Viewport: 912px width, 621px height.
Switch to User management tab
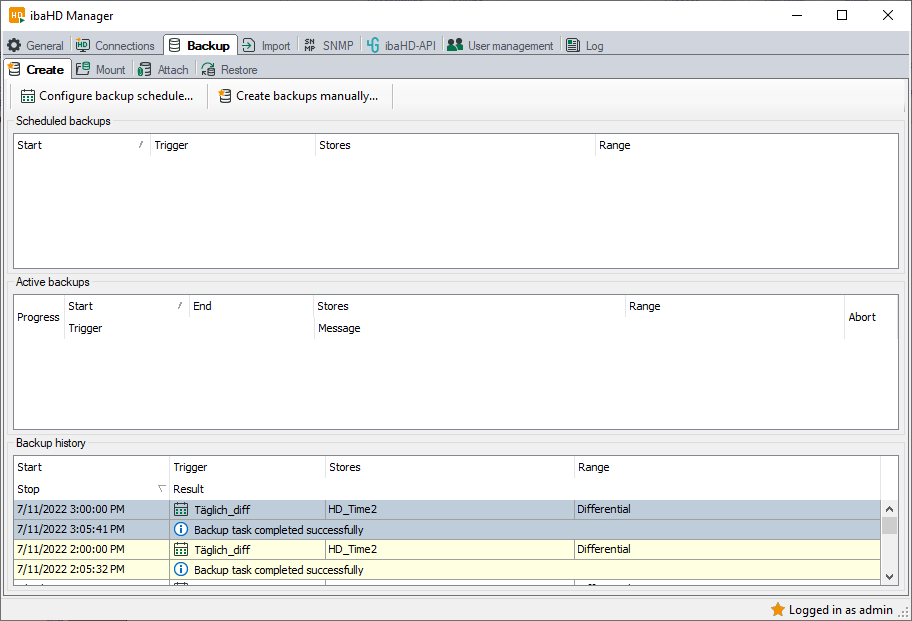(x=500, y=45)
